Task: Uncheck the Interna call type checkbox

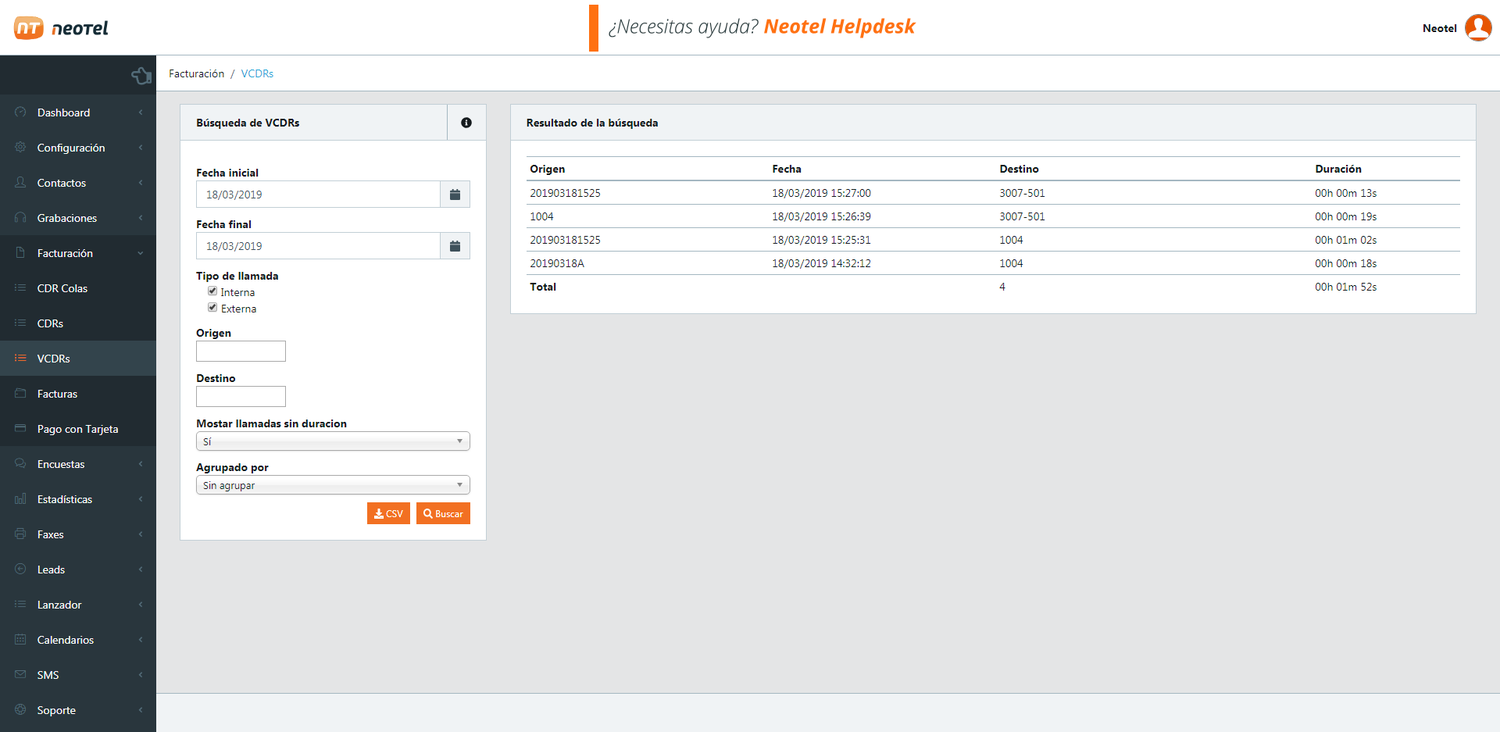Action: point(212,292)
